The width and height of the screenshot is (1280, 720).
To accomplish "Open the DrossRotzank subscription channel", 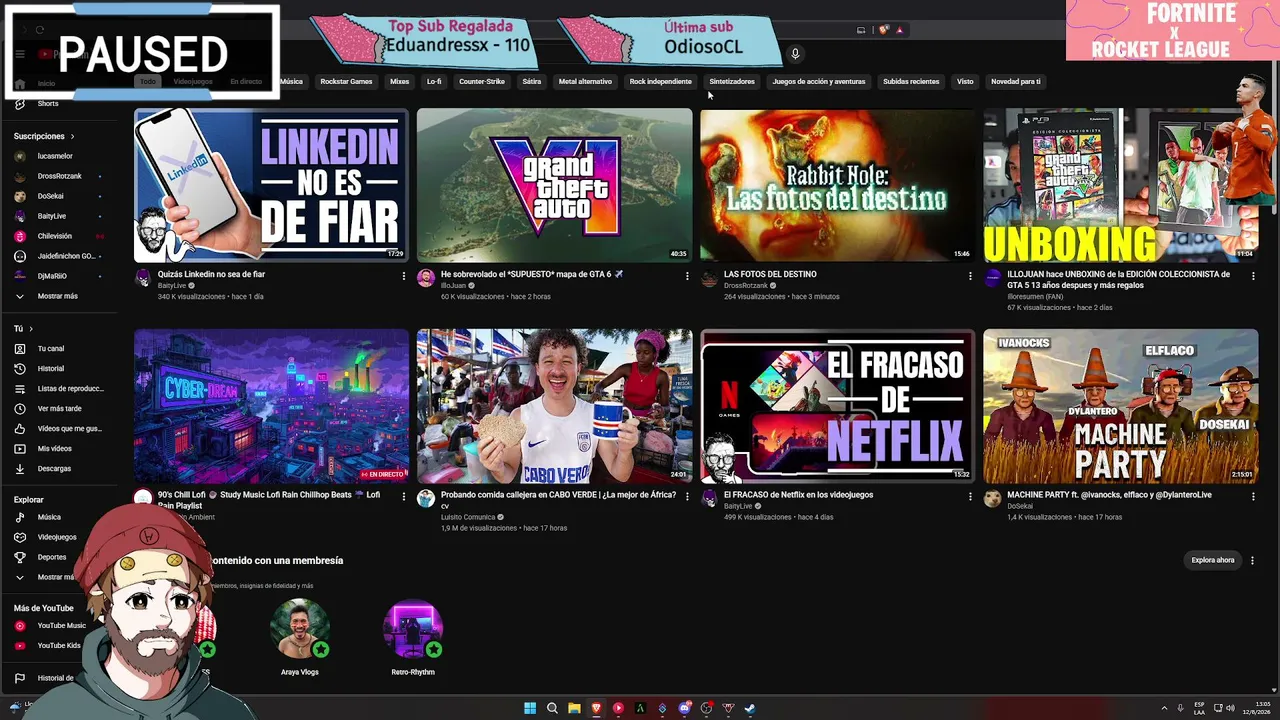I will pyautogui.click(x=59, y=177).
